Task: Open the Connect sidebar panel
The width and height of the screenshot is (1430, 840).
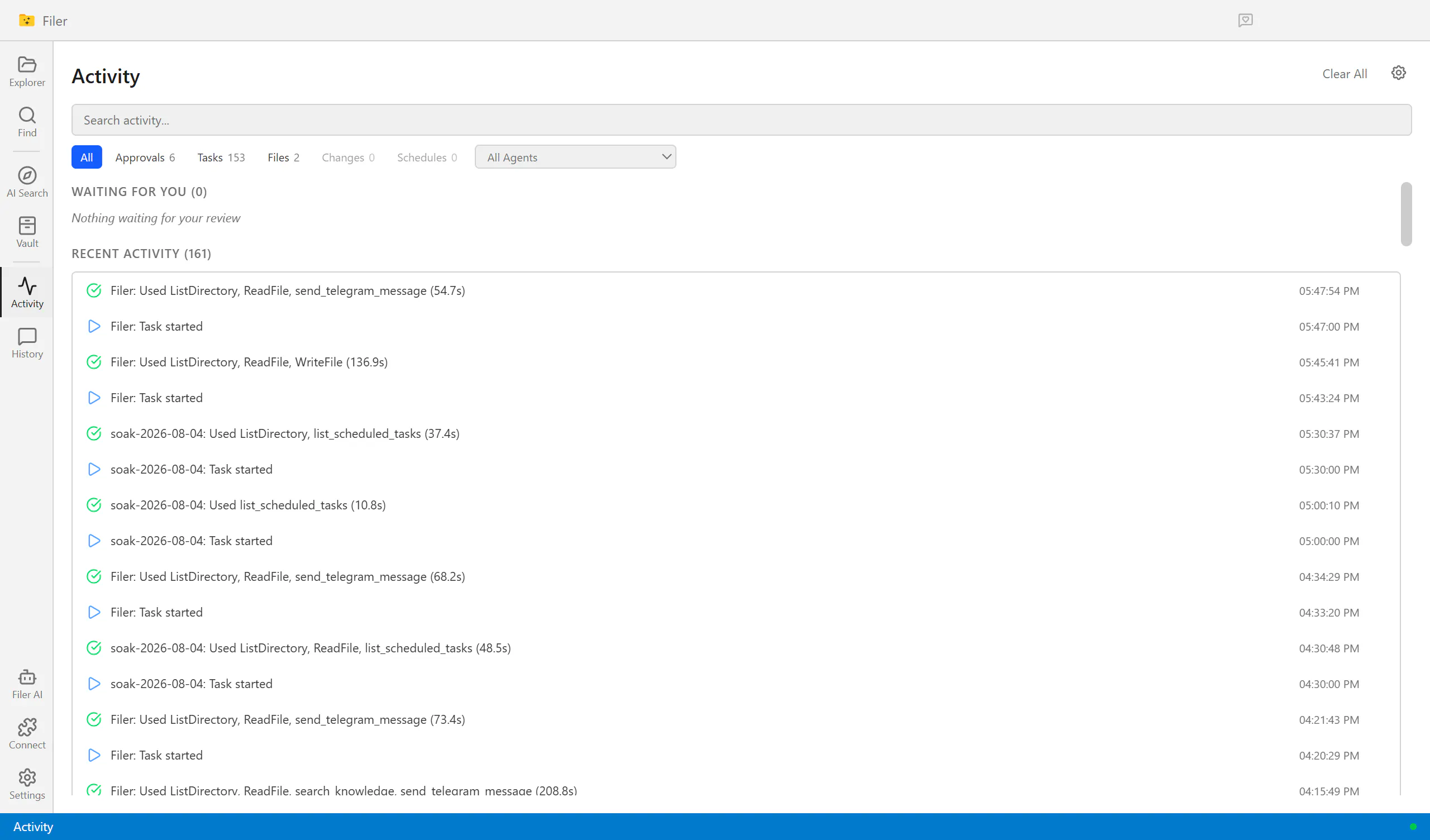Action: tap(27, 734)
